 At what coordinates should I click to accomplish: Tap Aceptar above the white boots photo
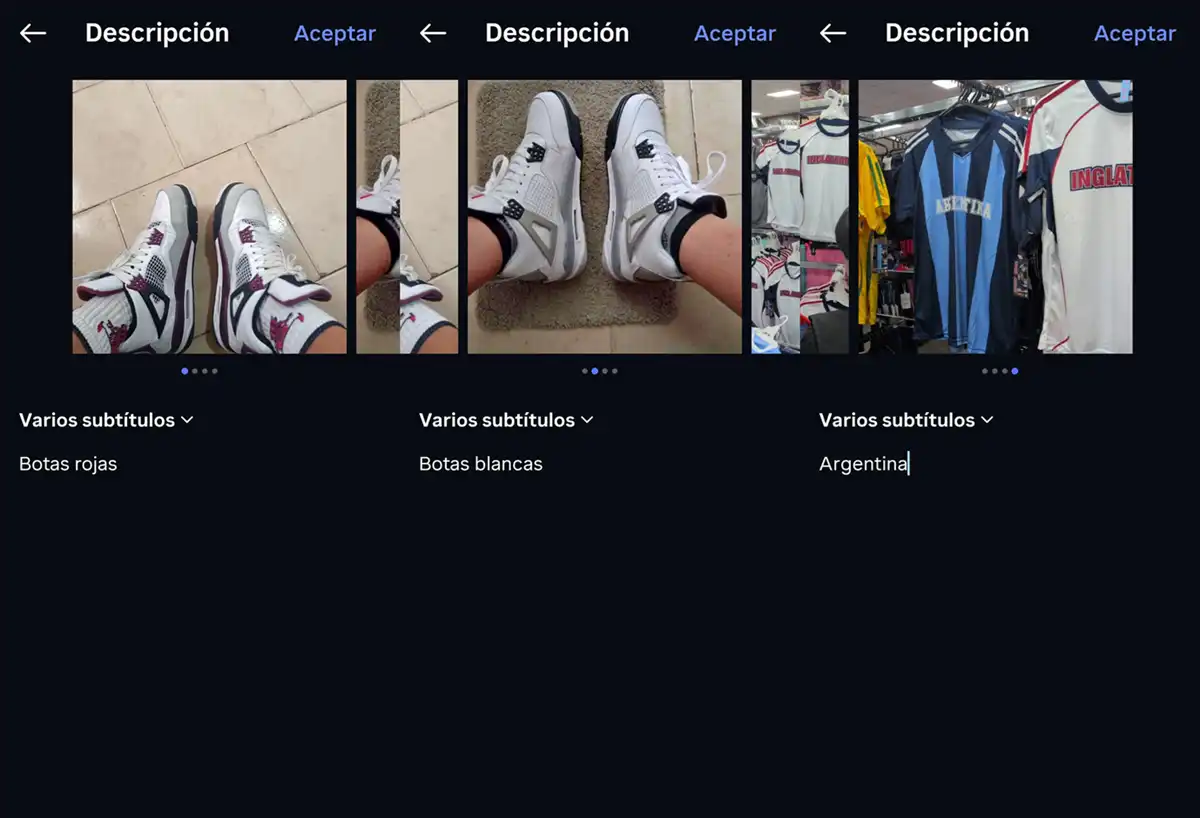(735, 33)
